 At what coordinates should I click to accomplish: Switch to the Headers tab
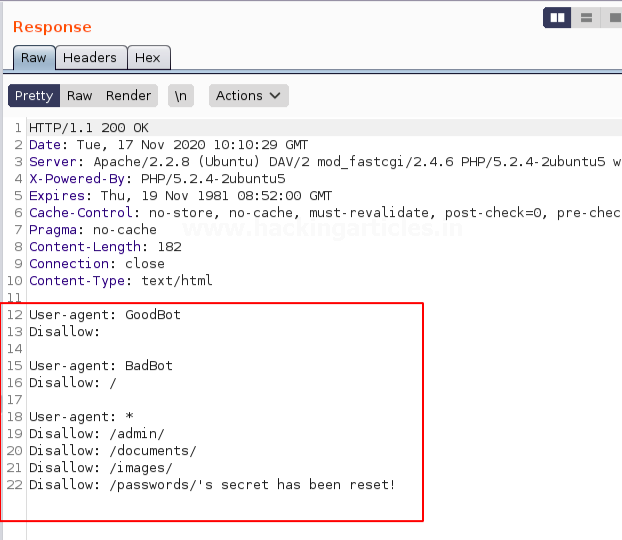click(x=91, y=58)
